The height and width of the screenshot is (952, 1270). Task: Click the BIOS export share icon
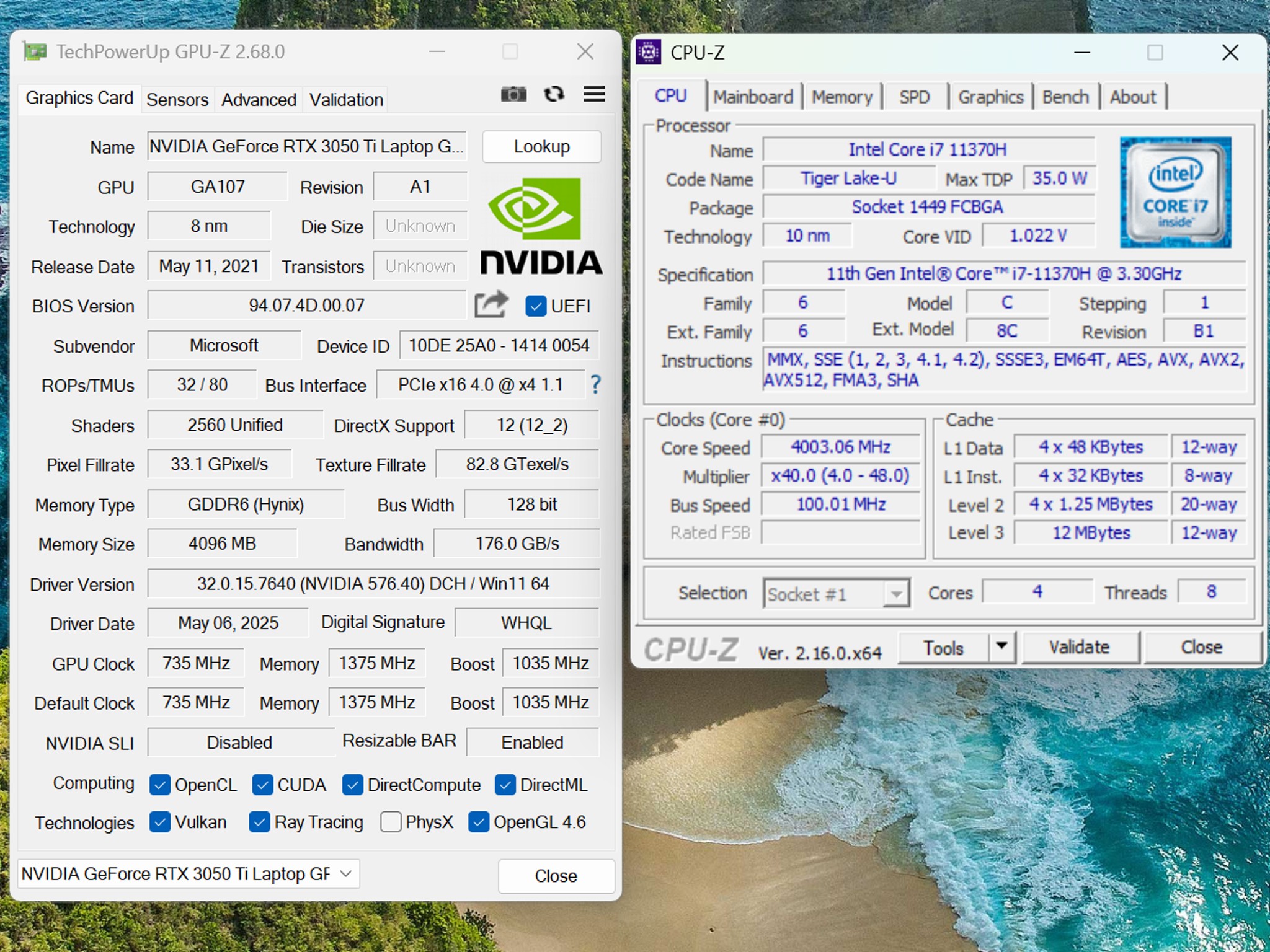491,305
